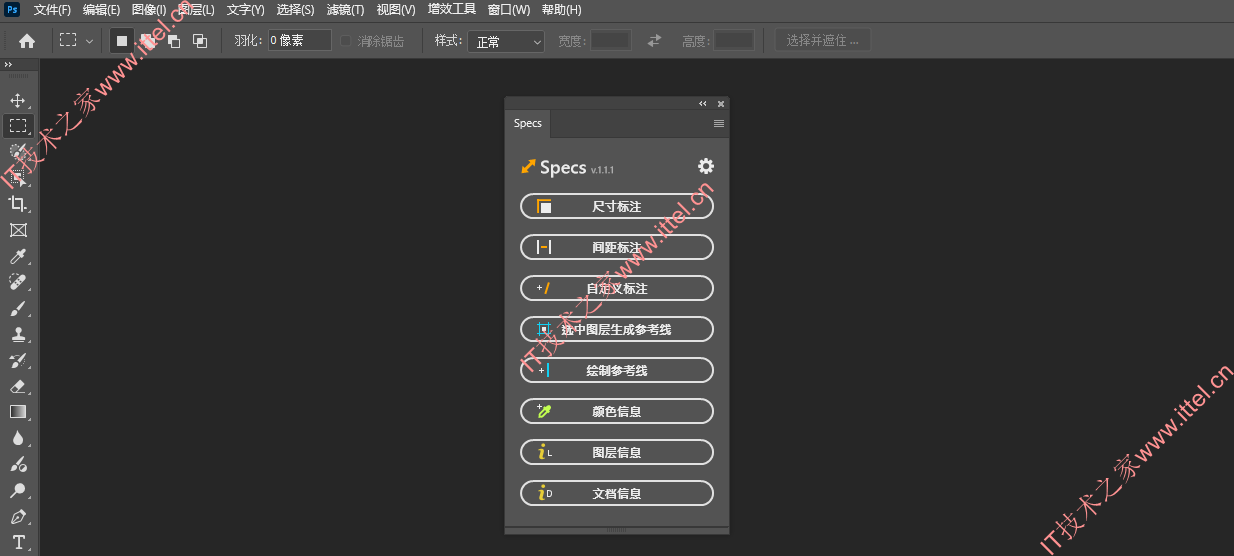
Task: Choose New Selection mode
Action: (x=121, y=41)
